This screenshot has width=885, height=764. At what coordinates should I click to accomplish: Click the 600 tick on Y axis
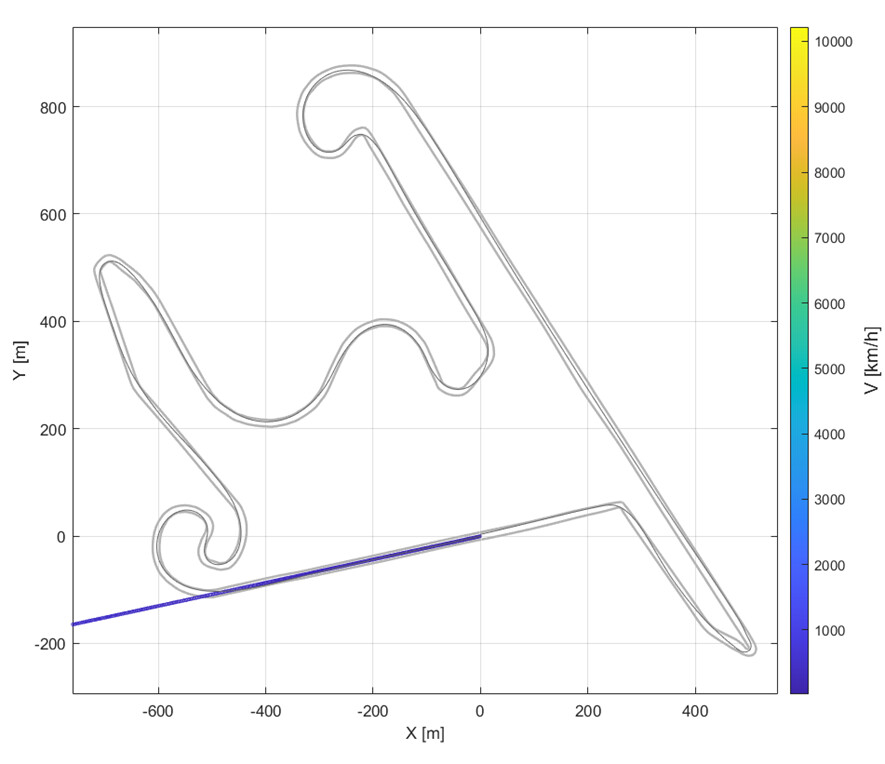[52, 214]
